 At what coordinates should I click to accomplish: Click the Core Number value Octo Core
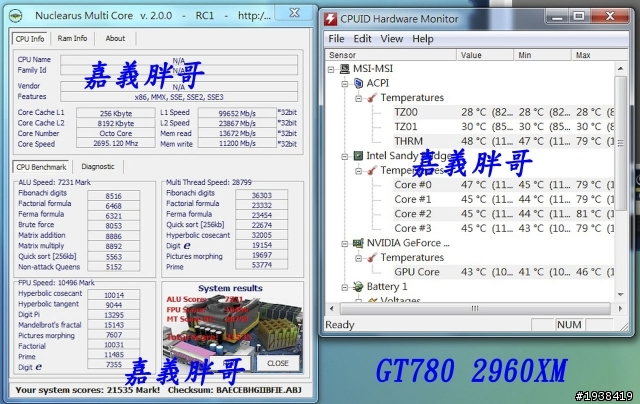tap(116, 133)
